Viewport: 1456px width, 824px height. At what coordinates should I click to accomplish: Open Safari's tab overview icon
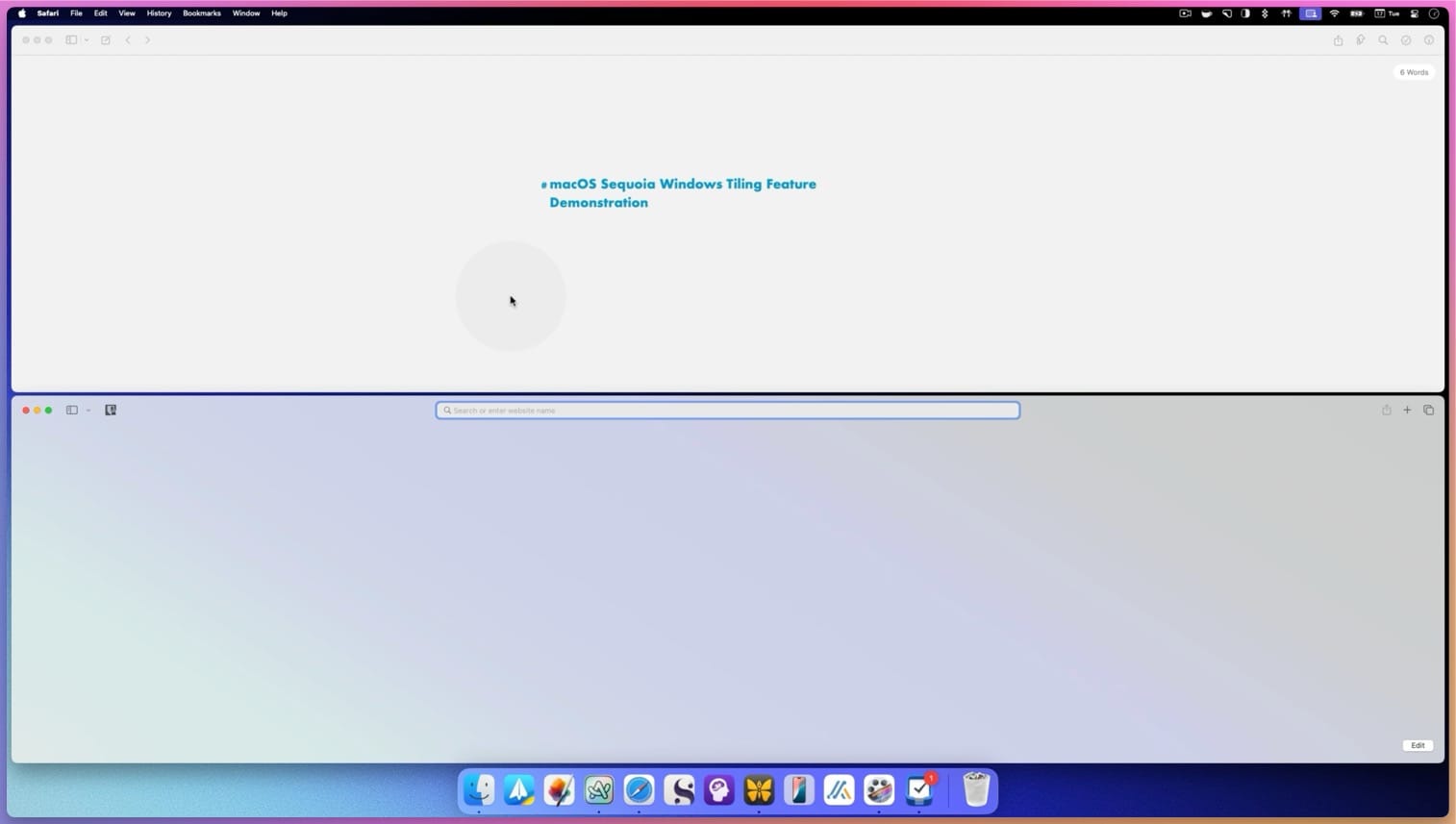coord(1428,410)
